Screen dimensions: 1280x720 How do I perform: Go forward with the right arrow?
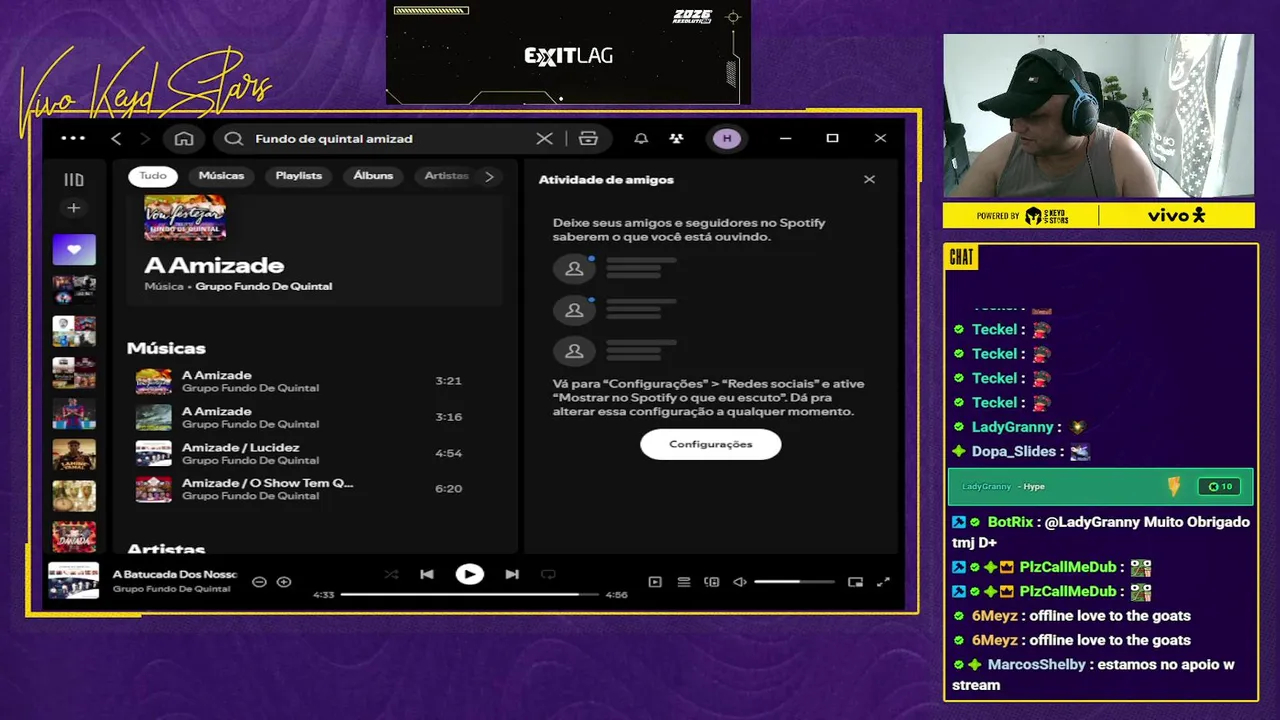pyautogui.click(x=145, y=139)
